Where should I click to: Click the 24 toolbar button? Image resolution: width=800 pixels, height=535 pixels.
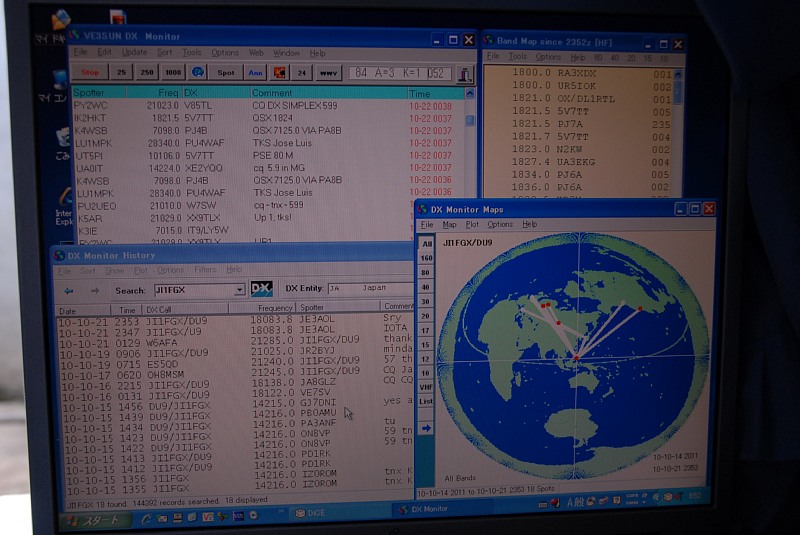[x=302, y=73]
